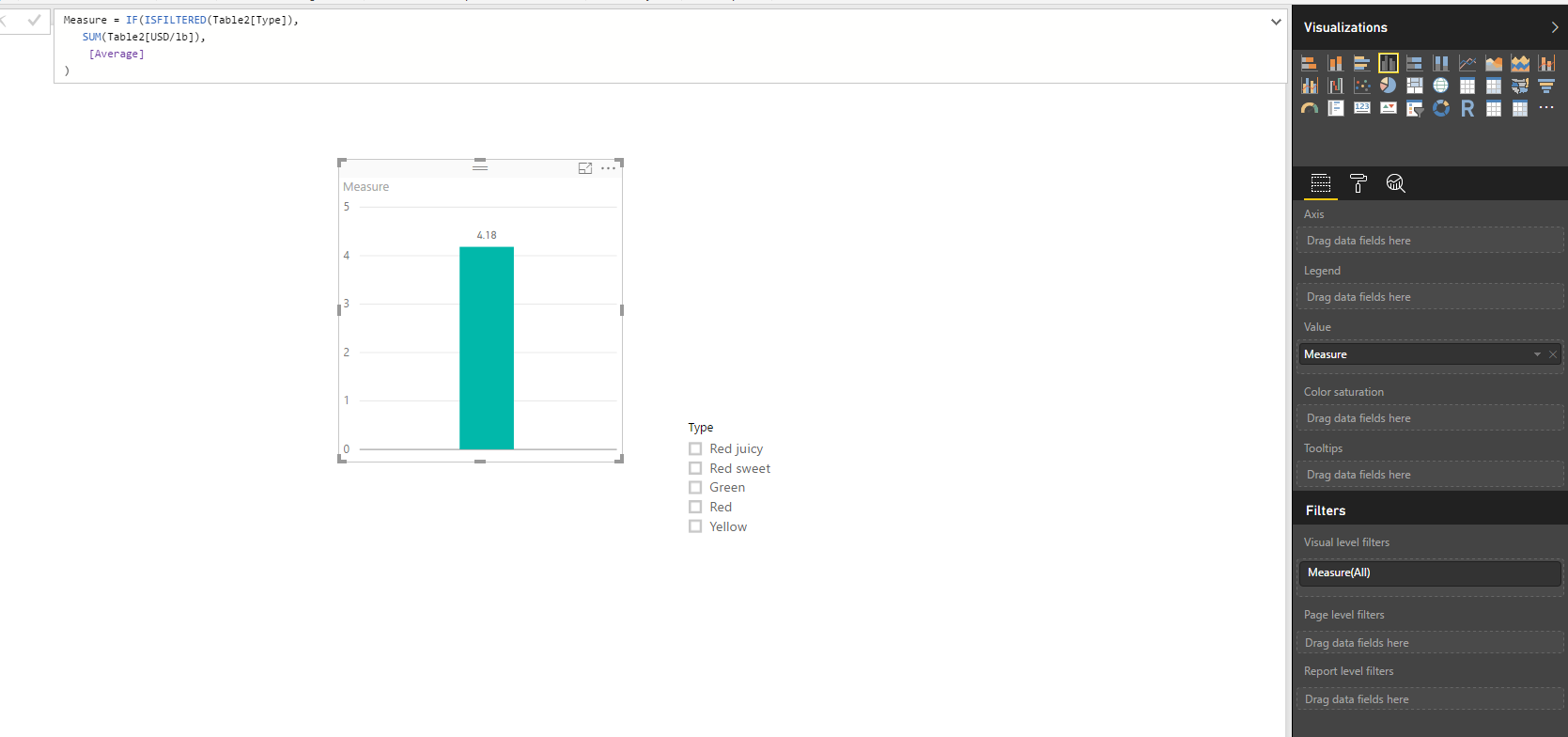Select the KPI visual icon
Image resolution: width=1568 pixels, height=737 pixels.
(1389, 108)
